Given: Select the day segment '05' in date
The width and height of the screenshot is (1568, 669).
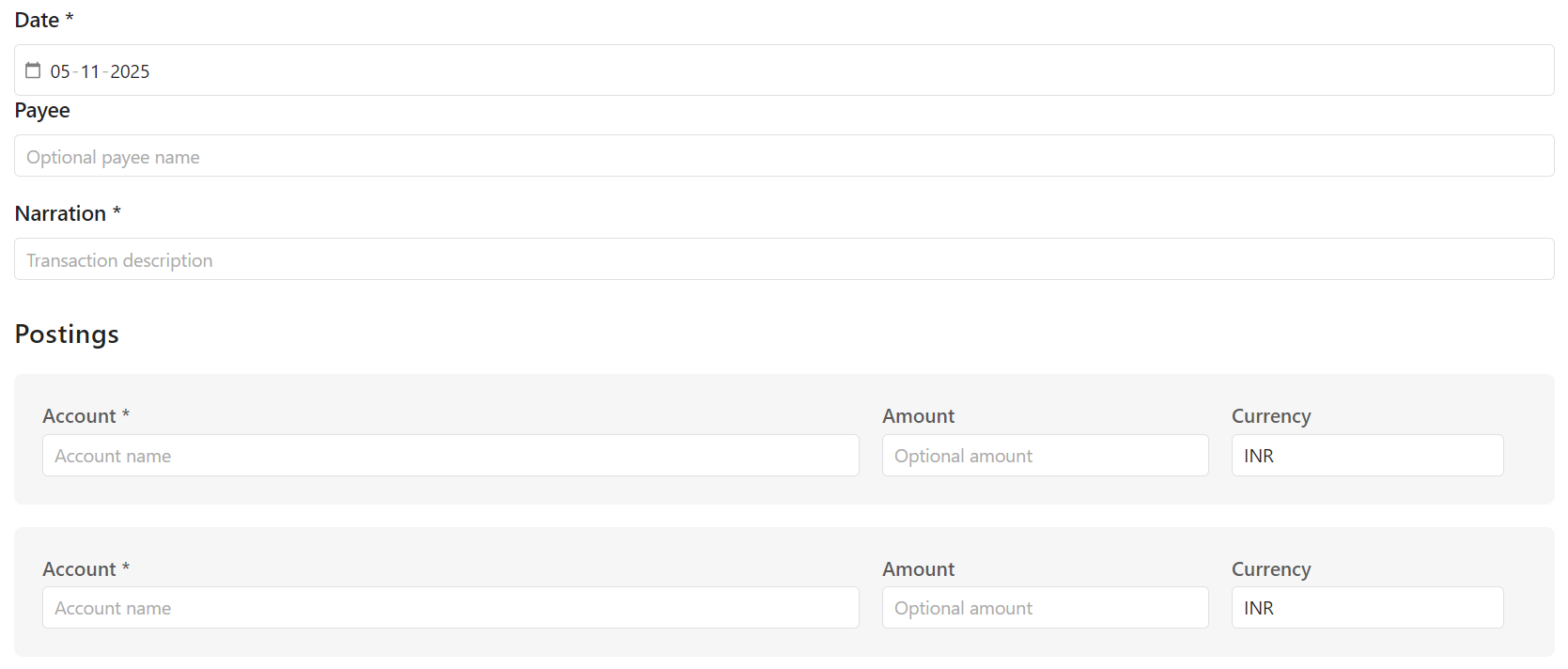Looking at the screenshot, I should pyautogui.click(x=60, y=71).
